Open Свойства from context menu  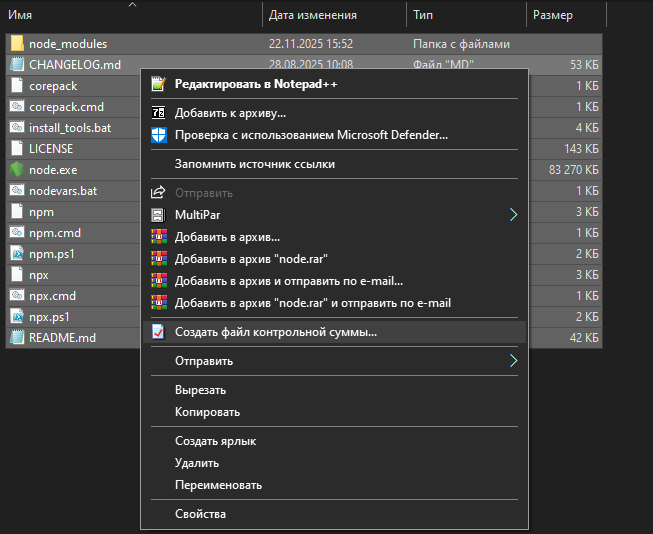pyautogui.click(x=334, y=514)
